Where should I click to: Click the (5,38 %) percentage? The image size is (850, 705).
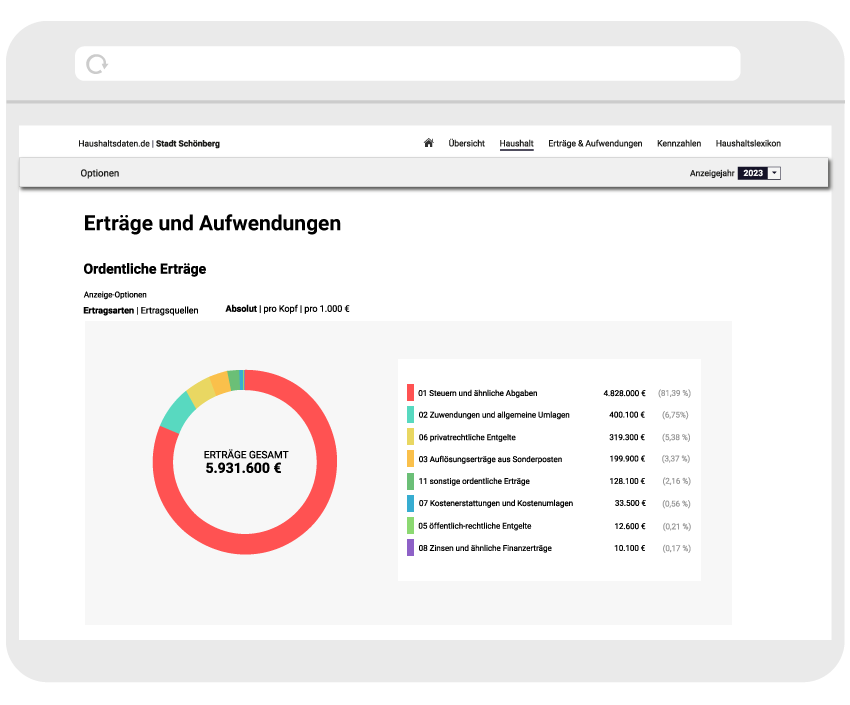676,437
